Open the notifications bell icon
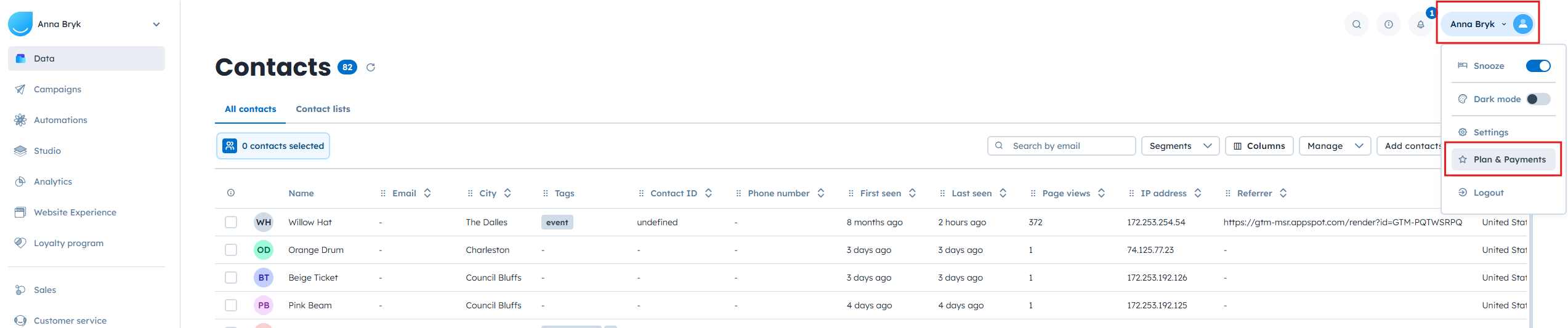 (1420, 25)
